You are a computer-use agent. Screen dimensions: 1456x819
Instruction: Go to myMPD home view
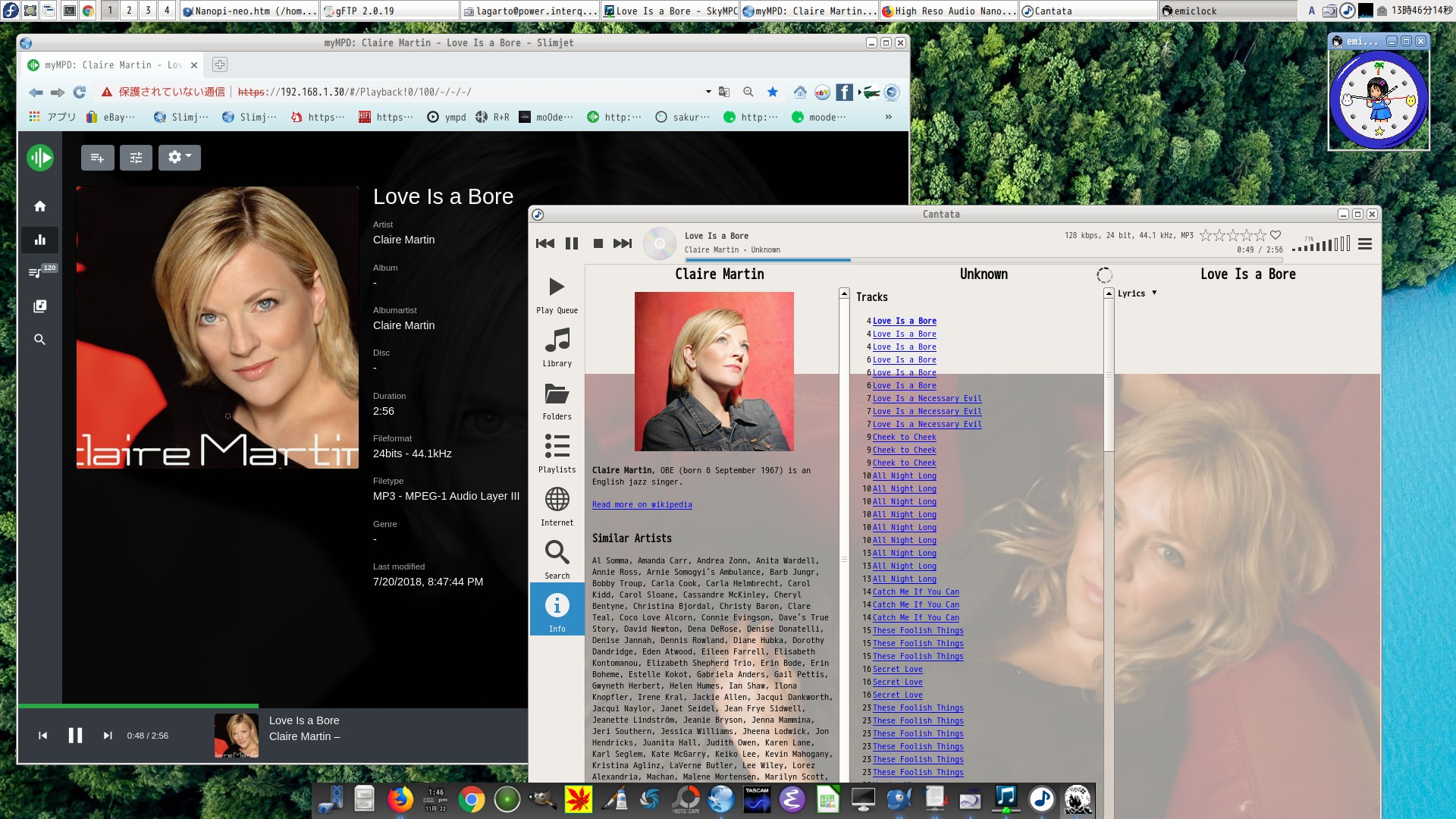click(39, 206)
